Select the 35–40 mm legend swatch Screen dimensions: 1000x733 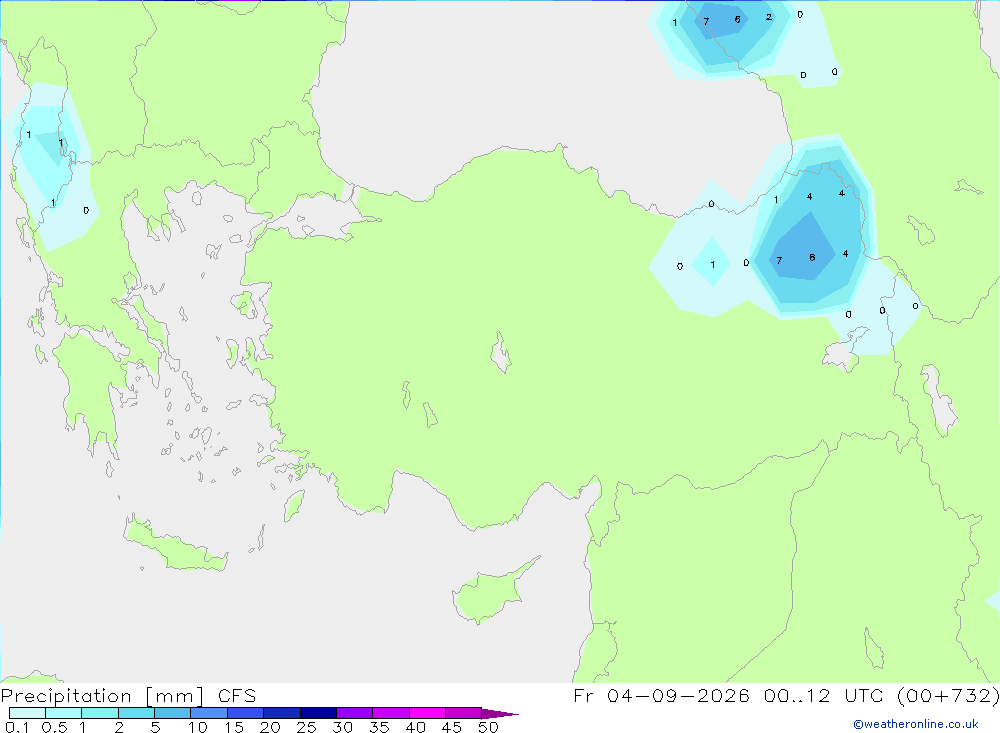(x=391, y=713)
